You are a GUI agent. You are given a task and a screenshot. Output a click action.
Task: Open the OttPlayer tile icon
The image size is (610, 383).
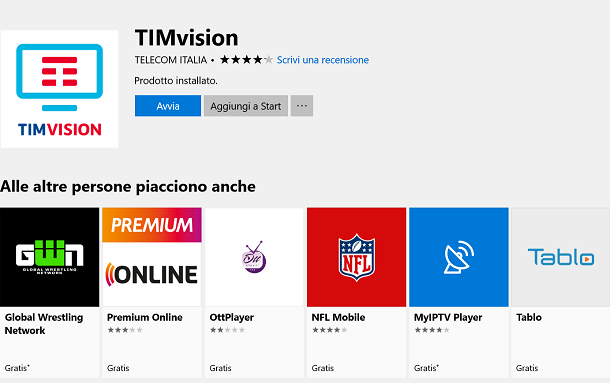[x=254, y=257]
